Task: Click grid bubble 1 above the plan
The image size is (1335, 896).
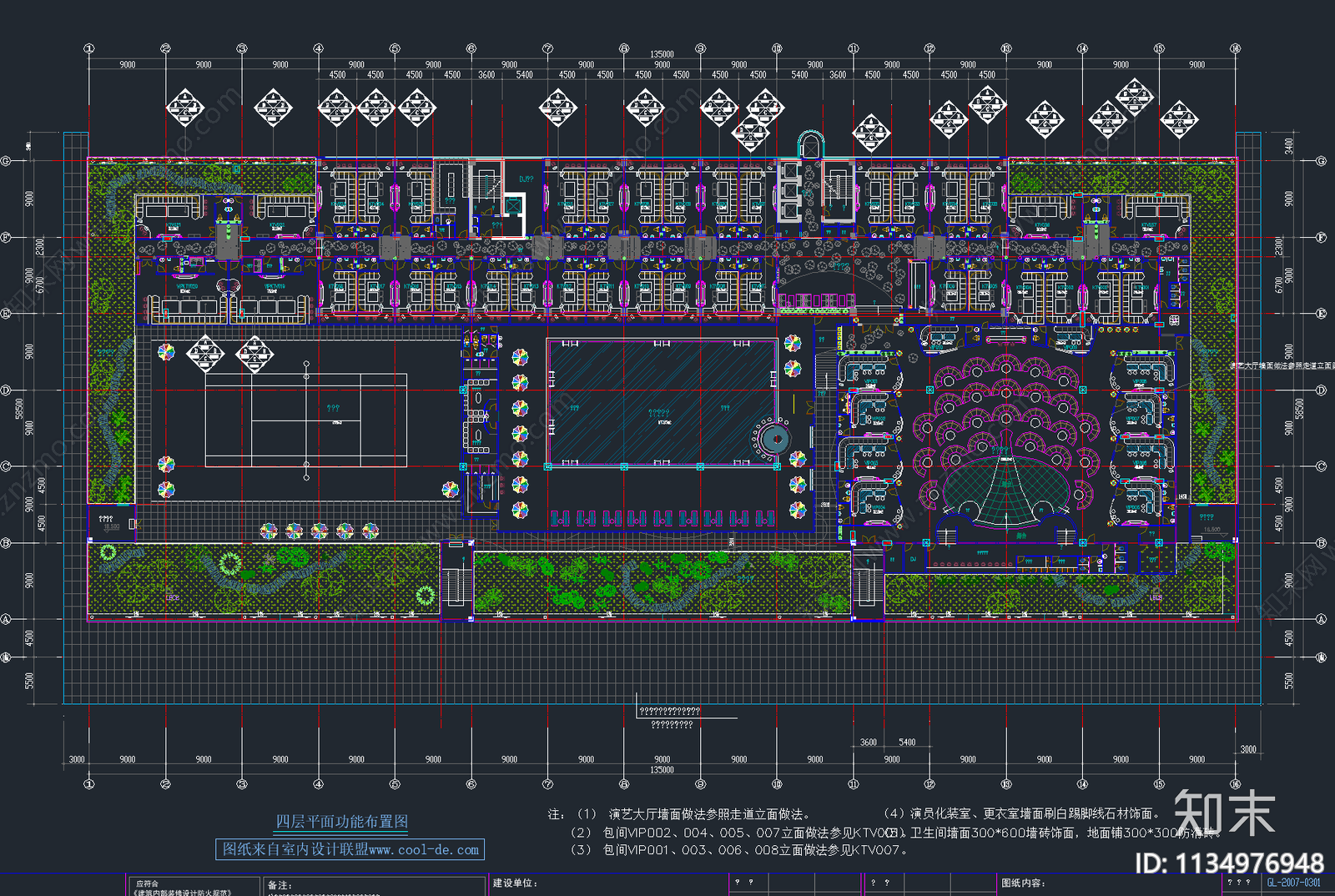Action: (89, 48)
